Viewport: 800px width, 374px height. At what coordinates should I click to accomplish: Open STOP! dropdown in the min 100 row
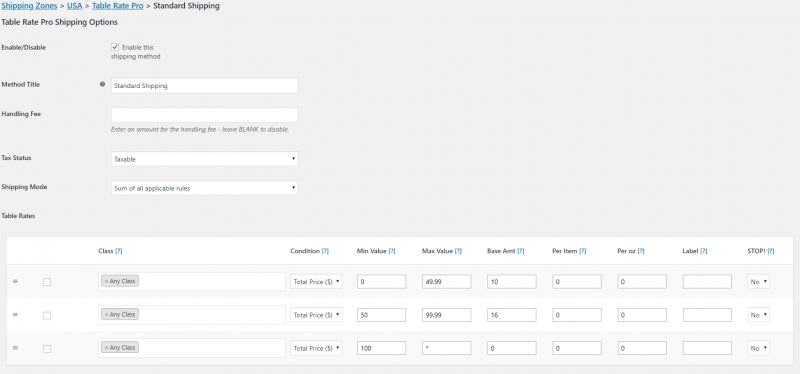(759, 348)
